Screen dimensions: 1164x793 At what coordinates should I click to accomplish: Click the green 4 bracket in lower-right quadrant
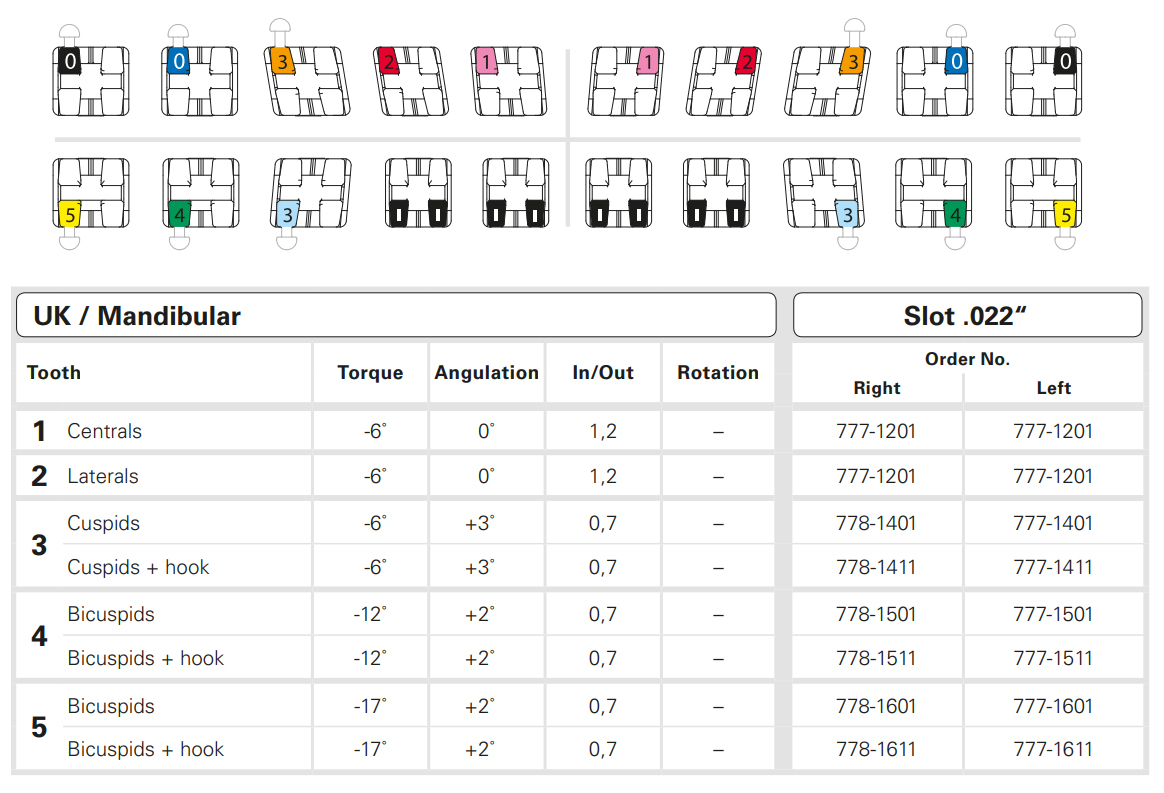933,194
